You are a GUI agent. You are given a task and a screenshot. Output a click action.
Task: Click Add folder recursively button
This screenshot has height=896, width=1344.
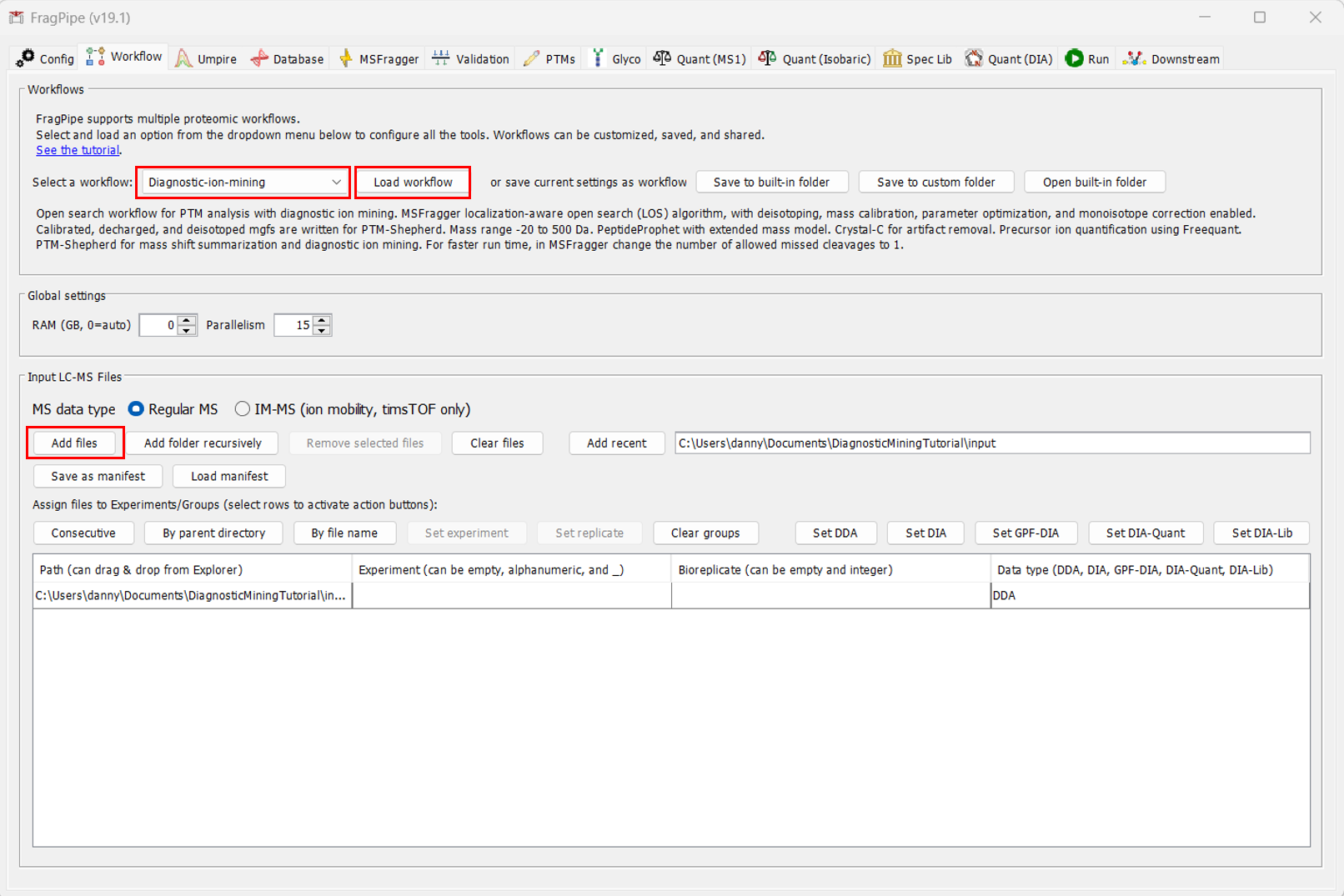point(203,443)
